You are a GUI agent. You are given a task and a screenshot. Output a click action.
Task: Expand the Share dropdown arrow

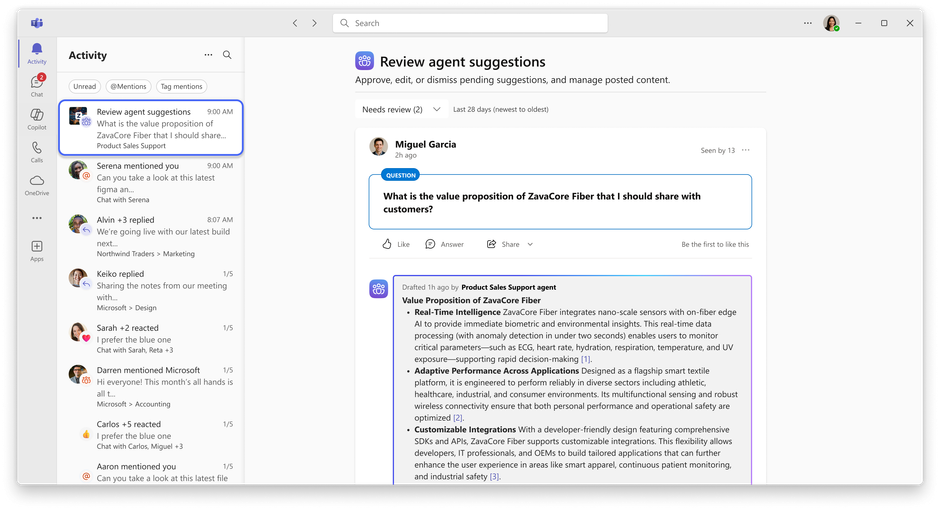(530, 244)
